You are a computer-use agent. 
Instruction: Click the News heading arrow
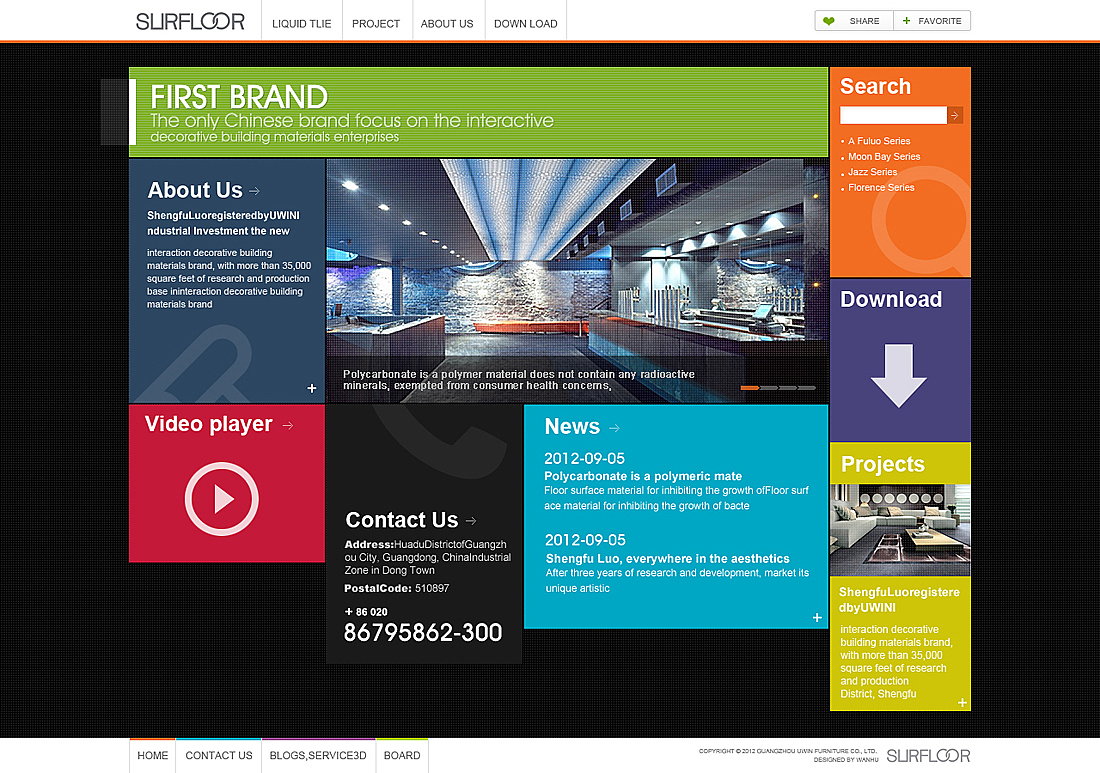point(615,428)
